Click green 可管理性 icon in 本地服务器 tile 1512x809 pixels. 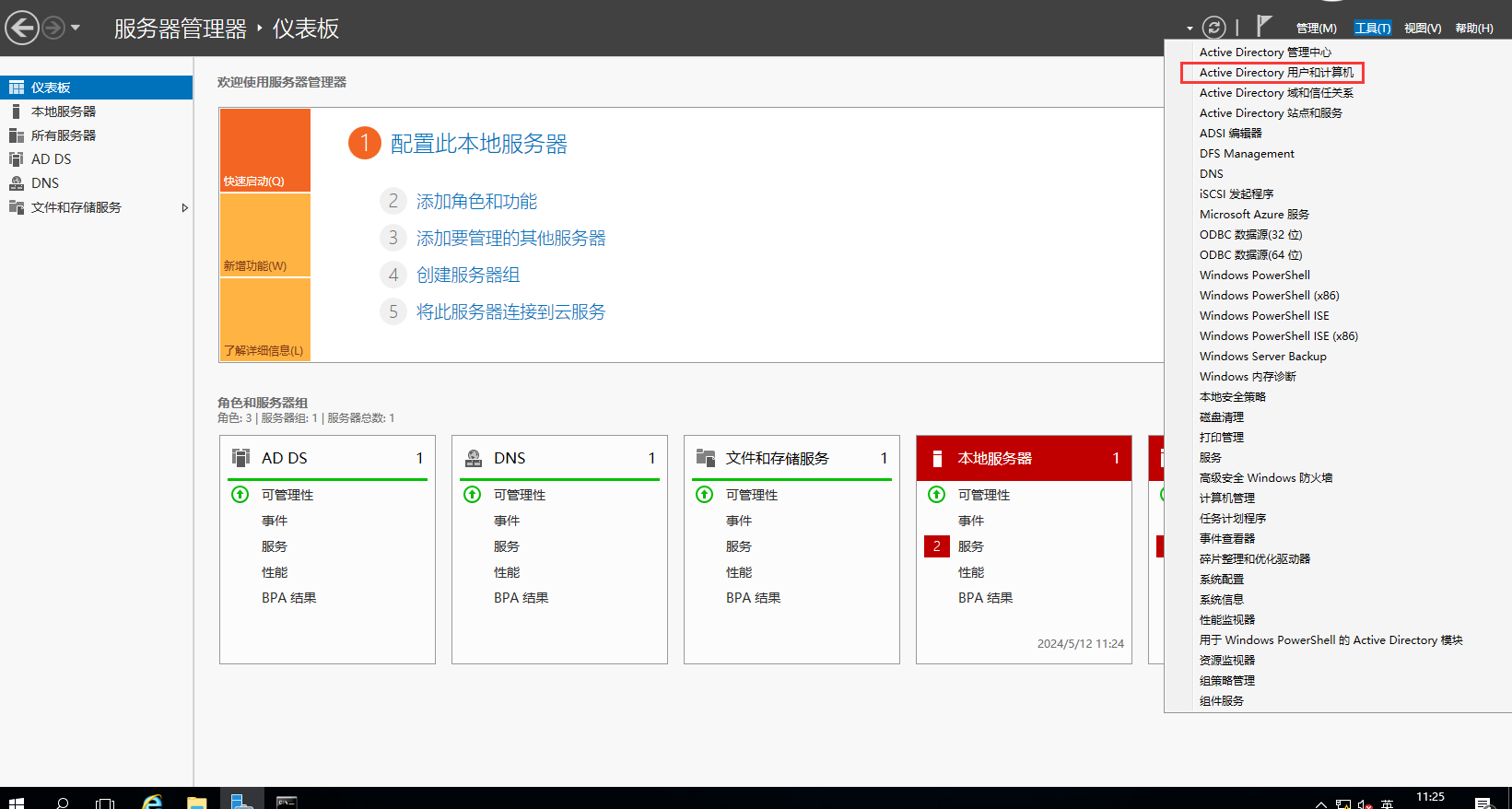pyautogui.click(x=937, y=495)
